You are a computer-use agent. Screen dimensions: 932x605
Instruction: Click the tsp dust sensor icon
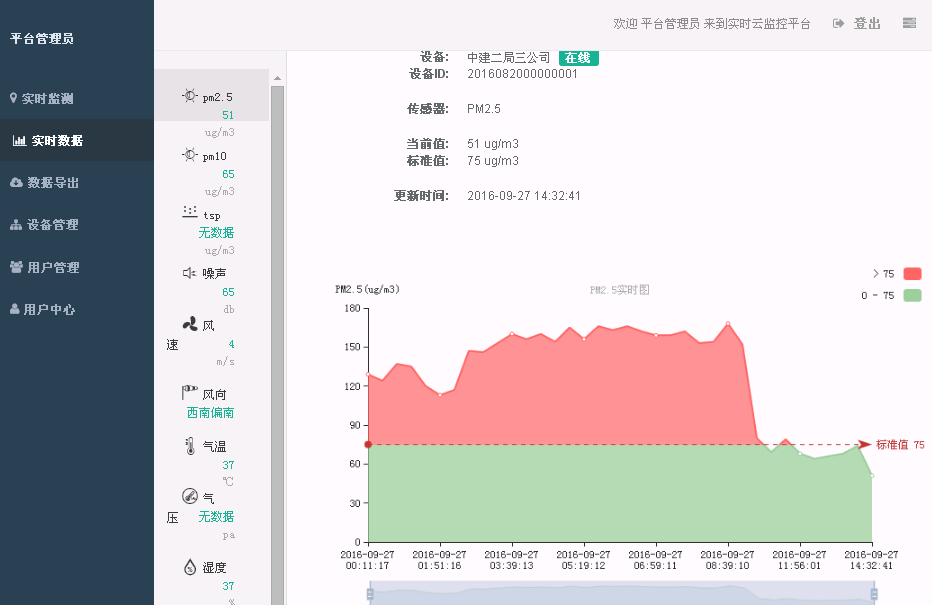coord(190,213)
